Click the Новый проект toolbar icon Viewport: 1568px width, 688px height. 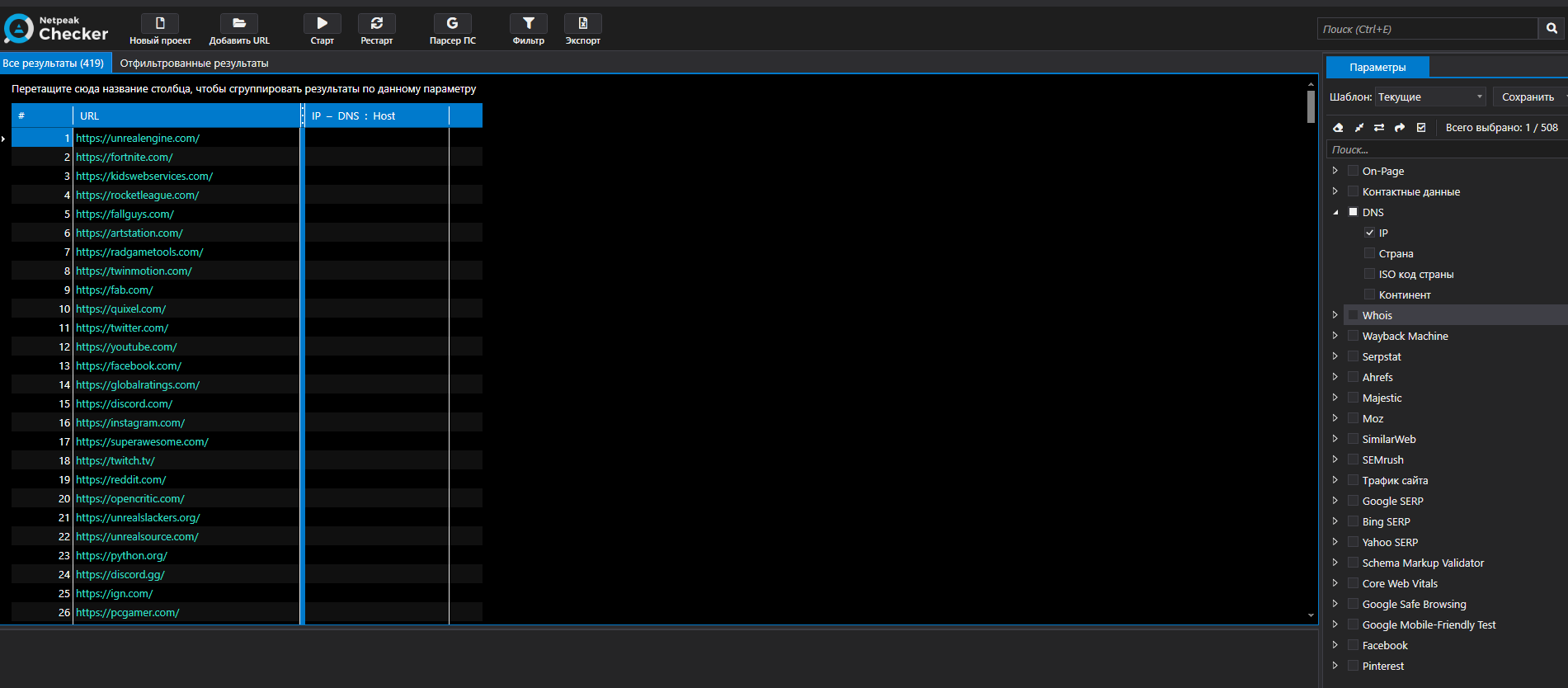[x=160, y=24]
